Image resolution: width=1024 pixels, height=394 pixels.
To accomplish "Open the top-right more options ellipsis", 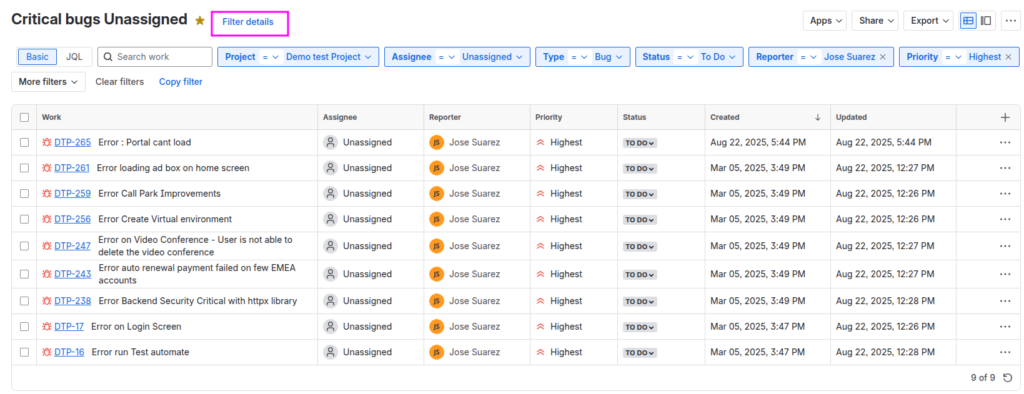I will coord(1010,21).
